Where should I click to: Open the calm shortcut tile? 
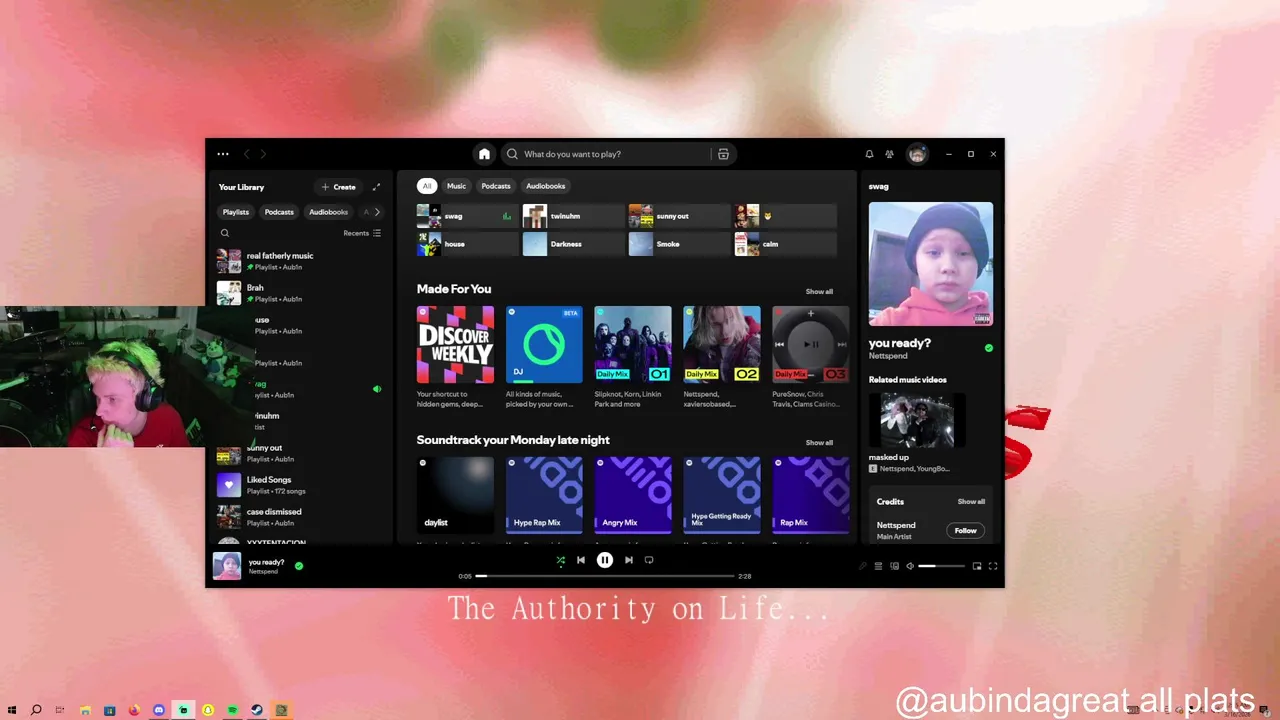click(x=785, y=244)
